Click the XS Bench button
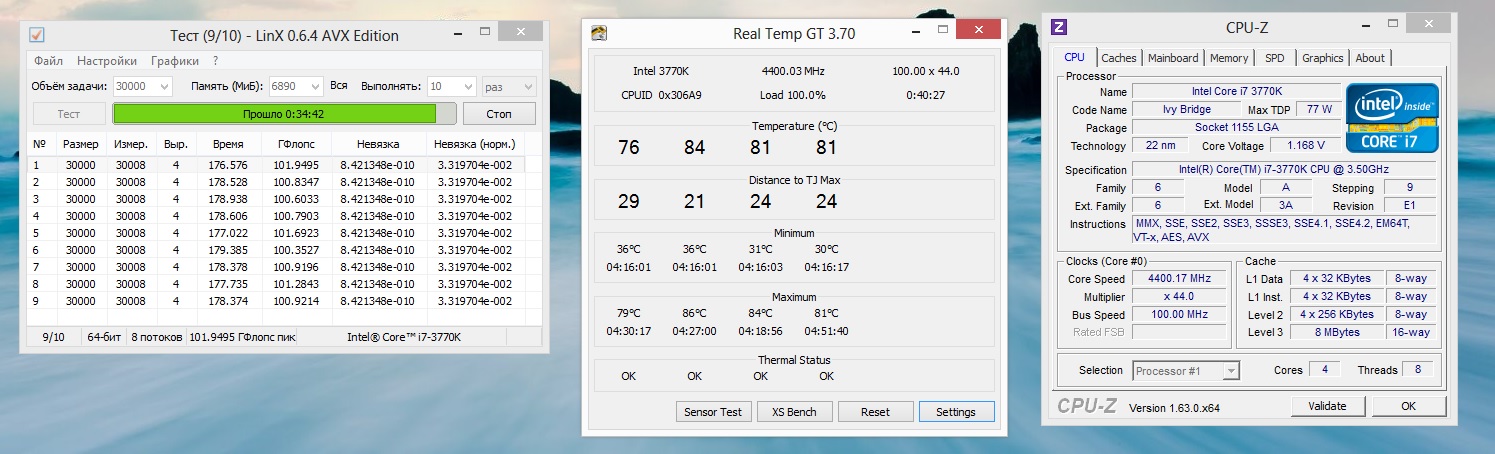 (794, 412)
